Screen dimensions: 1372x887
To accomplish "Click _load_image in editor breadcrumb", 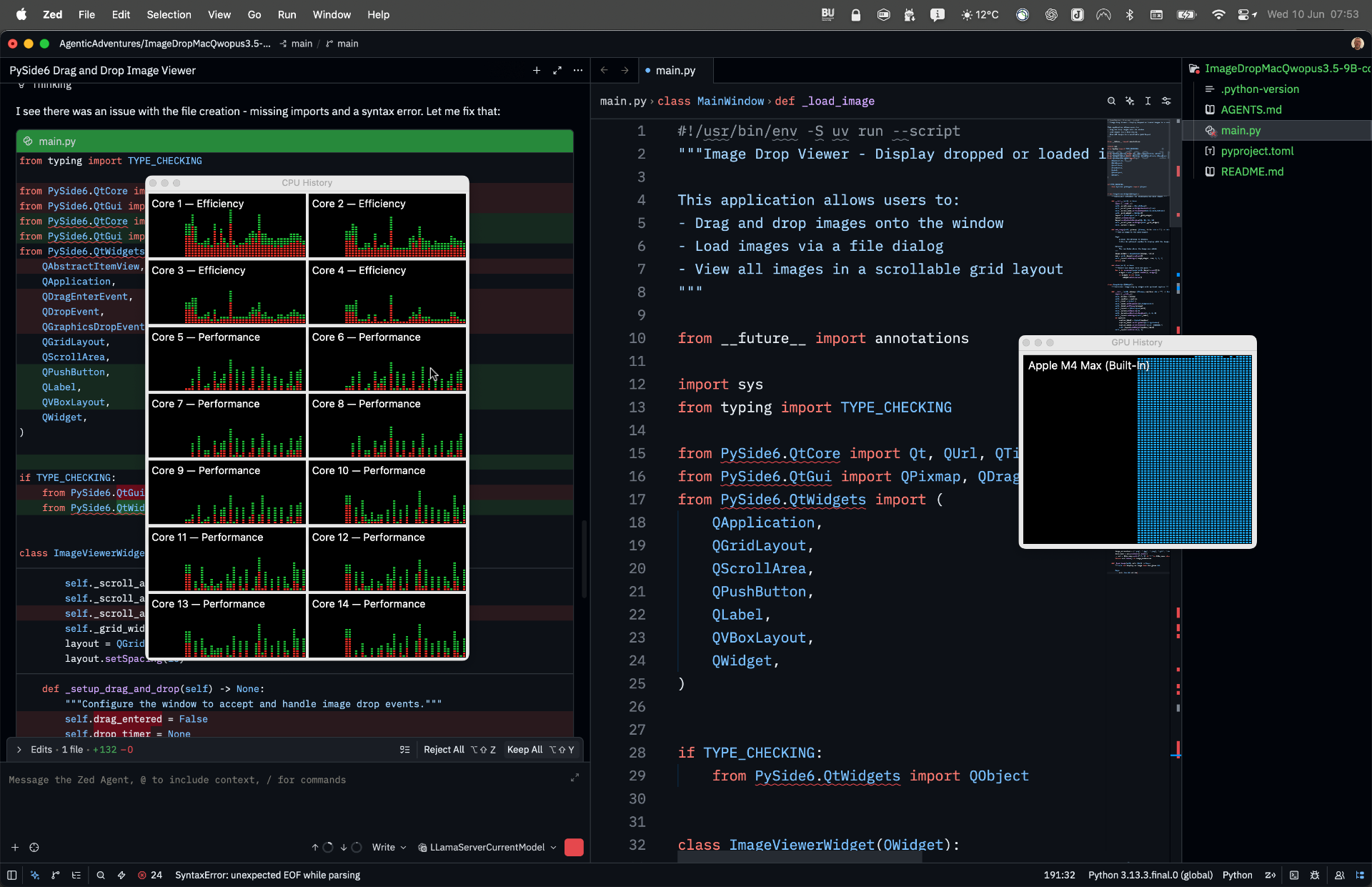I will point(837,101).
